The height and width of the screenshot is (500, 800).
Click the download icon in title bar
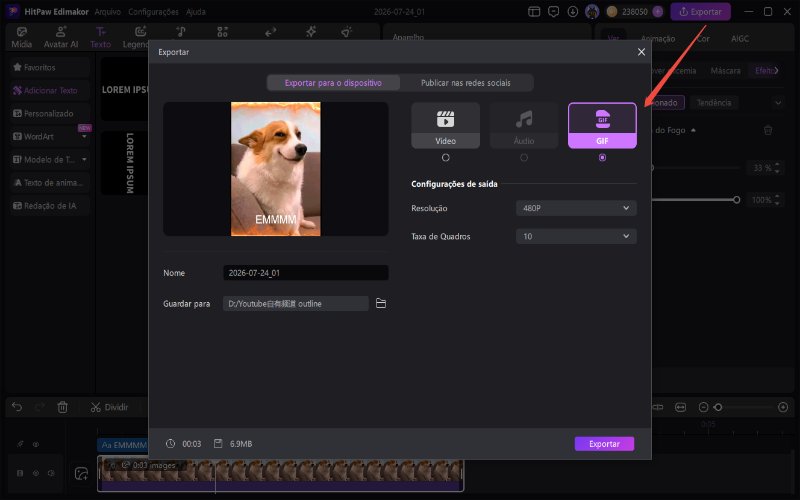click(573, 11)
